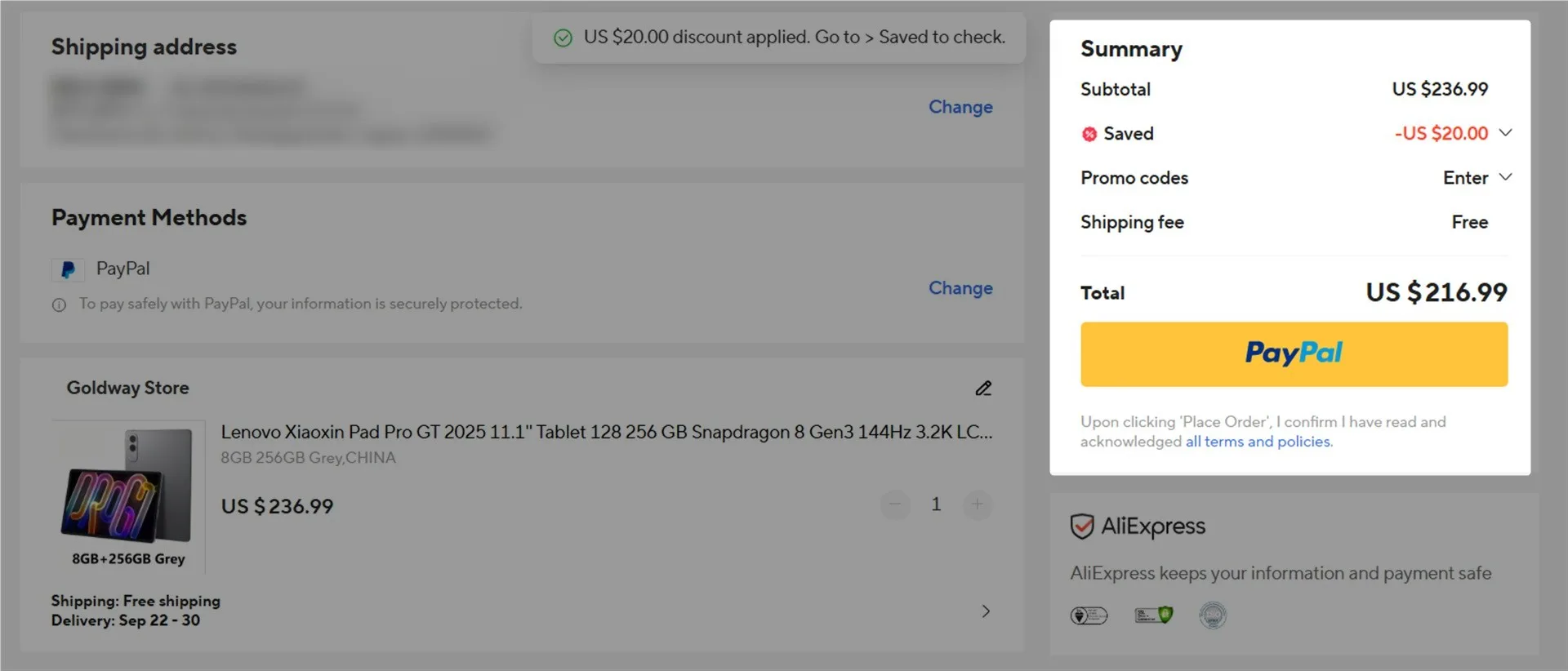The width and height of the screenshot is (1568, 671).
Task: Click the BSI certification badge icon
Action: pos(1089,615)
